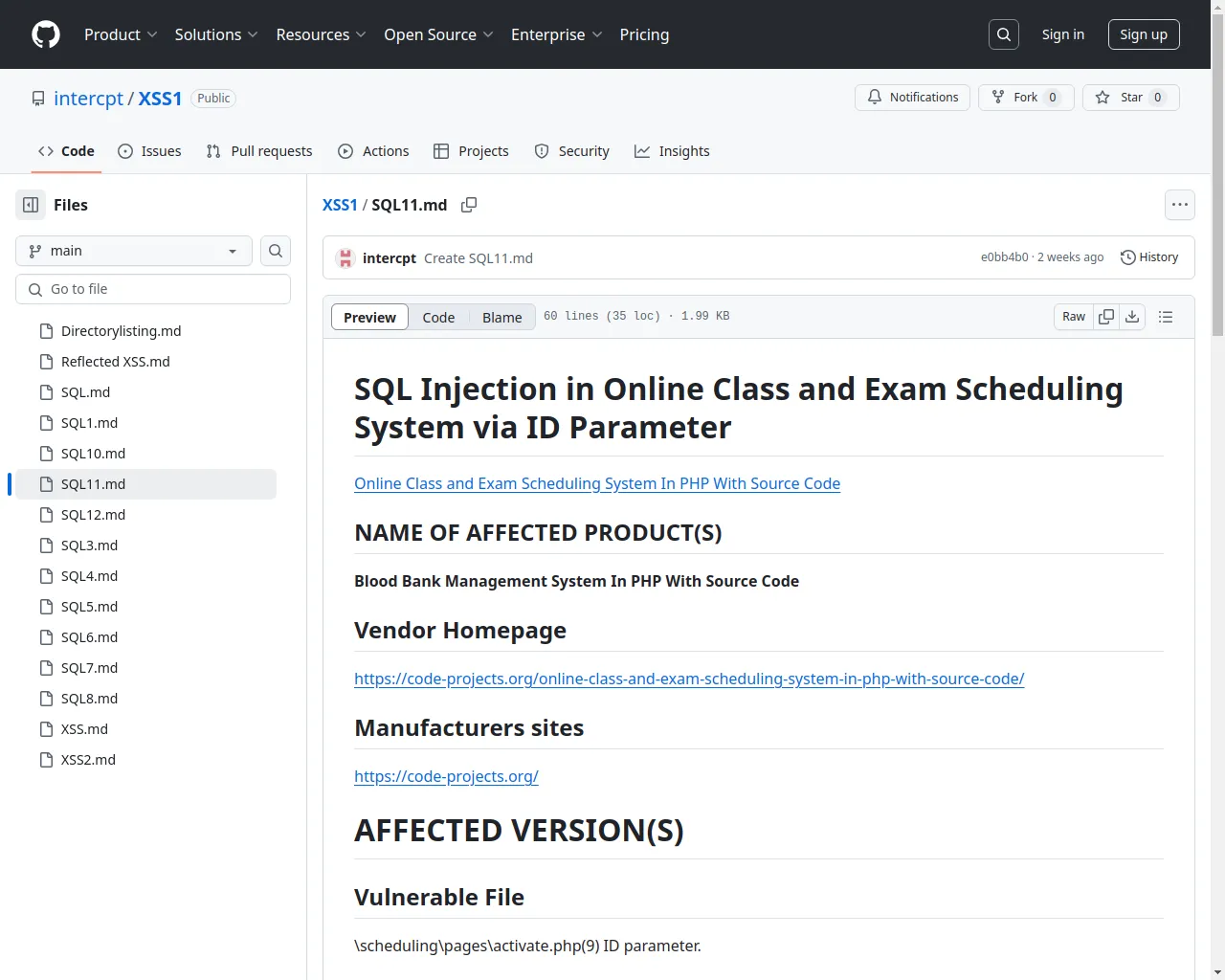Open Online Class and Exam Scheduling System link
Screen dimensions: 1225x980
coord(597,483)
